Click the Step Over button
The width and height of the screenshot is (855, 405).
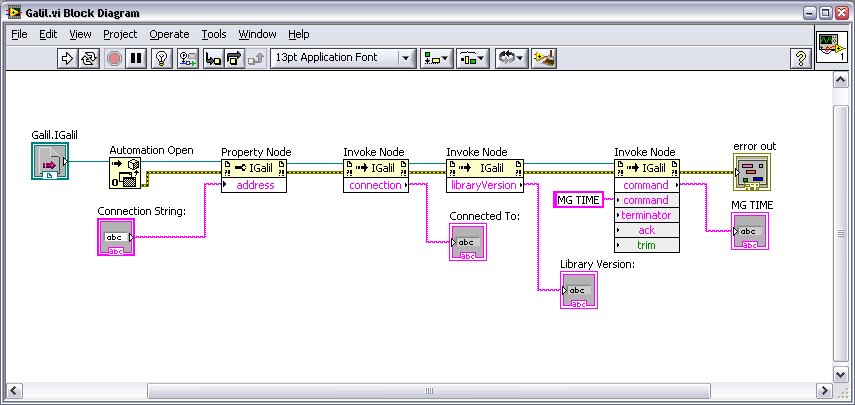click(234, 58)
